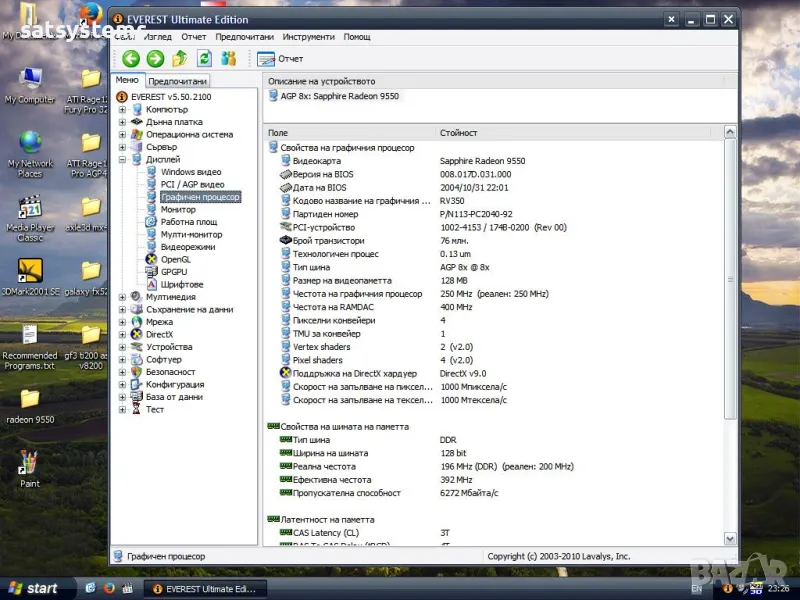
Task: Select GPGPU in the Display tree
Action: click(174, 272)
